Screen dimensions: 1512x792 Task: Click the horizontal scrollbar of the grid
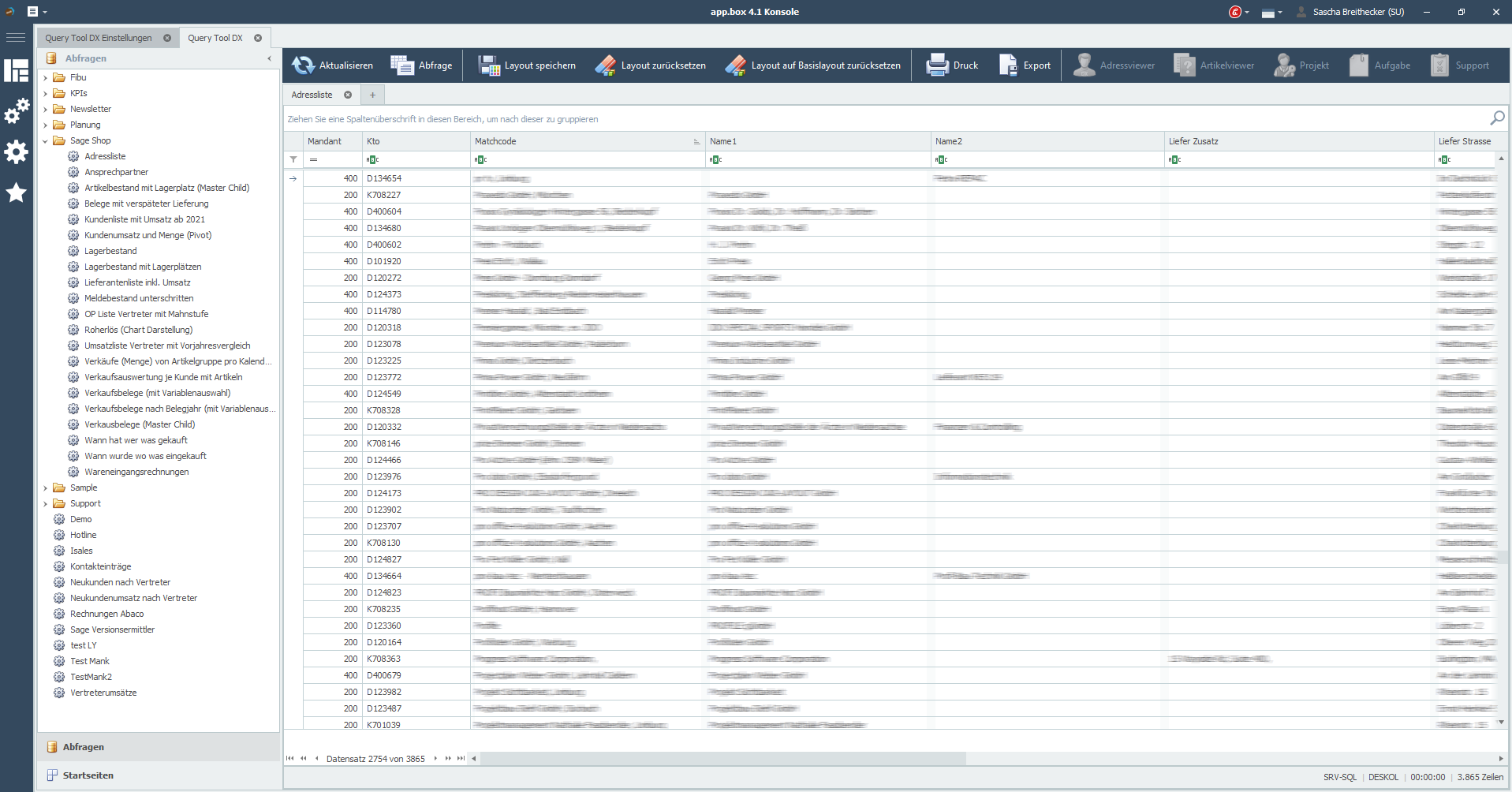click(x=723, y=759)
